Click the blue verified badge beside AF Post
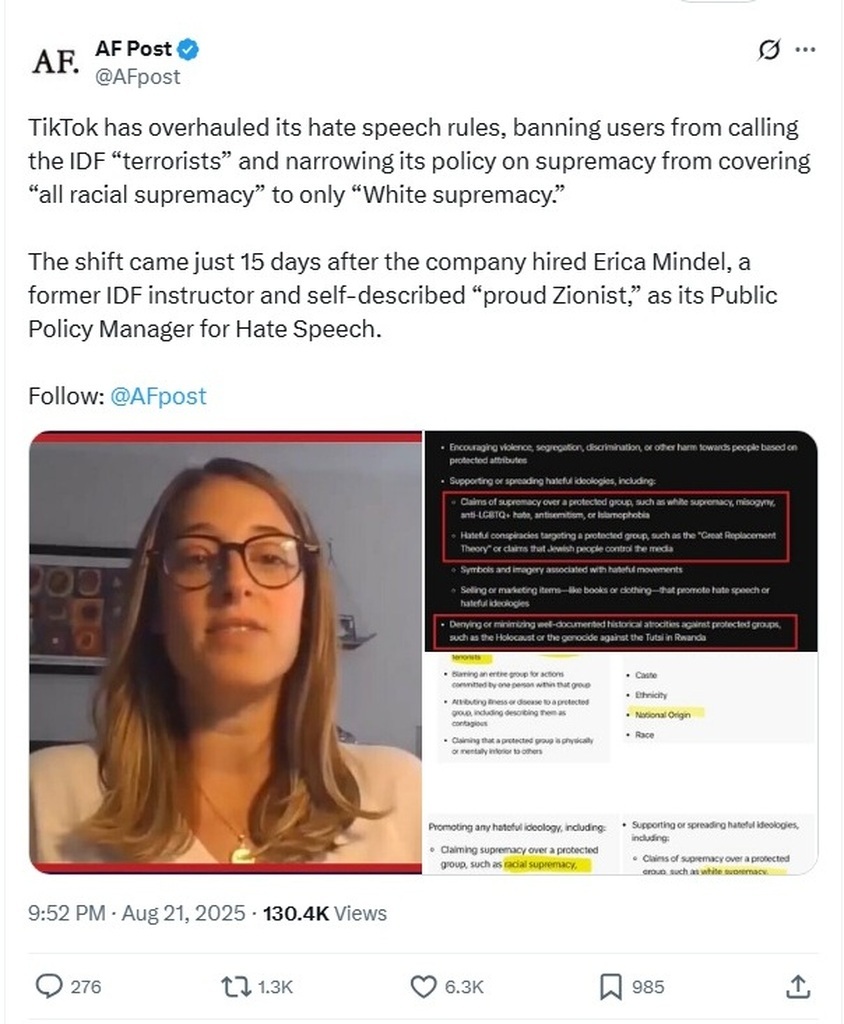Screen dimensions: 844x1024 (189, 49)
